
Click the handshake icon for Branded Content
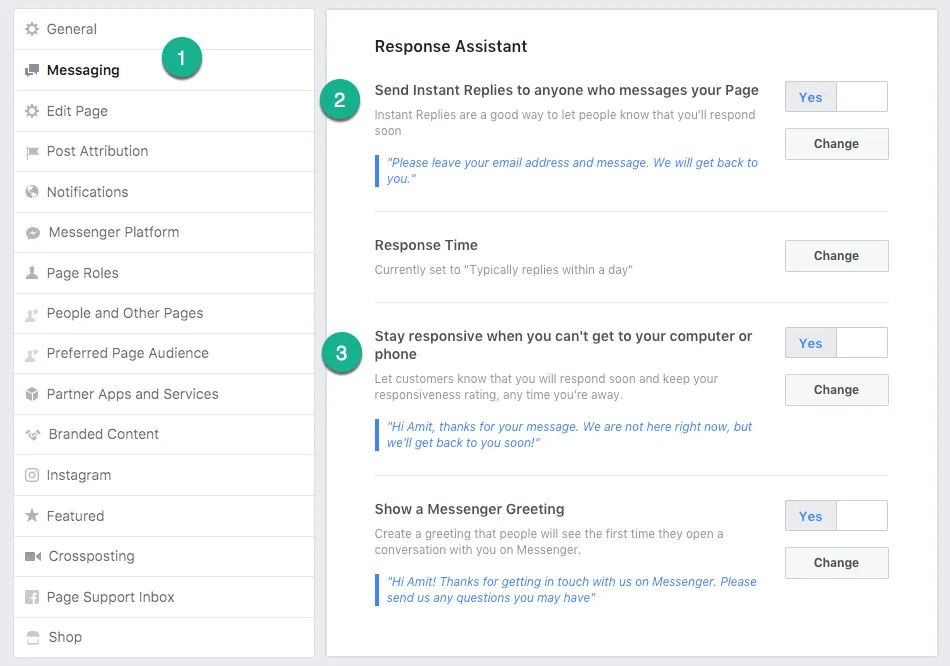click(x=32, y=435)
